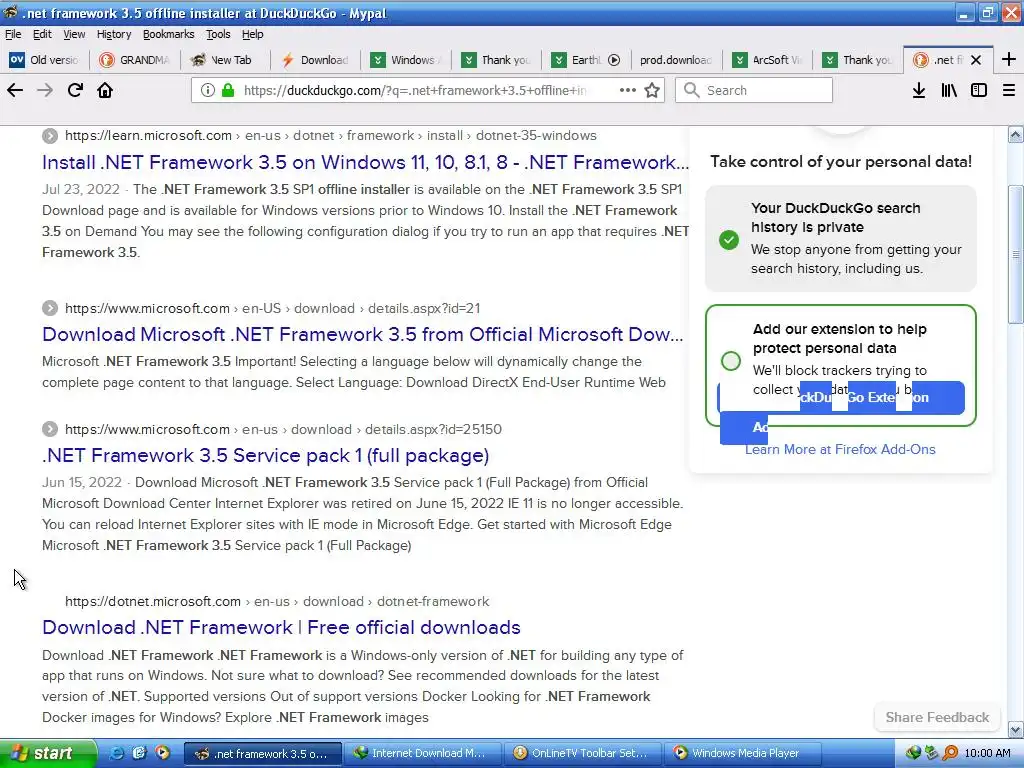Screen dimensions: 1024x768
Task: Open the Tools menu
Action: [x=218, y=34]
